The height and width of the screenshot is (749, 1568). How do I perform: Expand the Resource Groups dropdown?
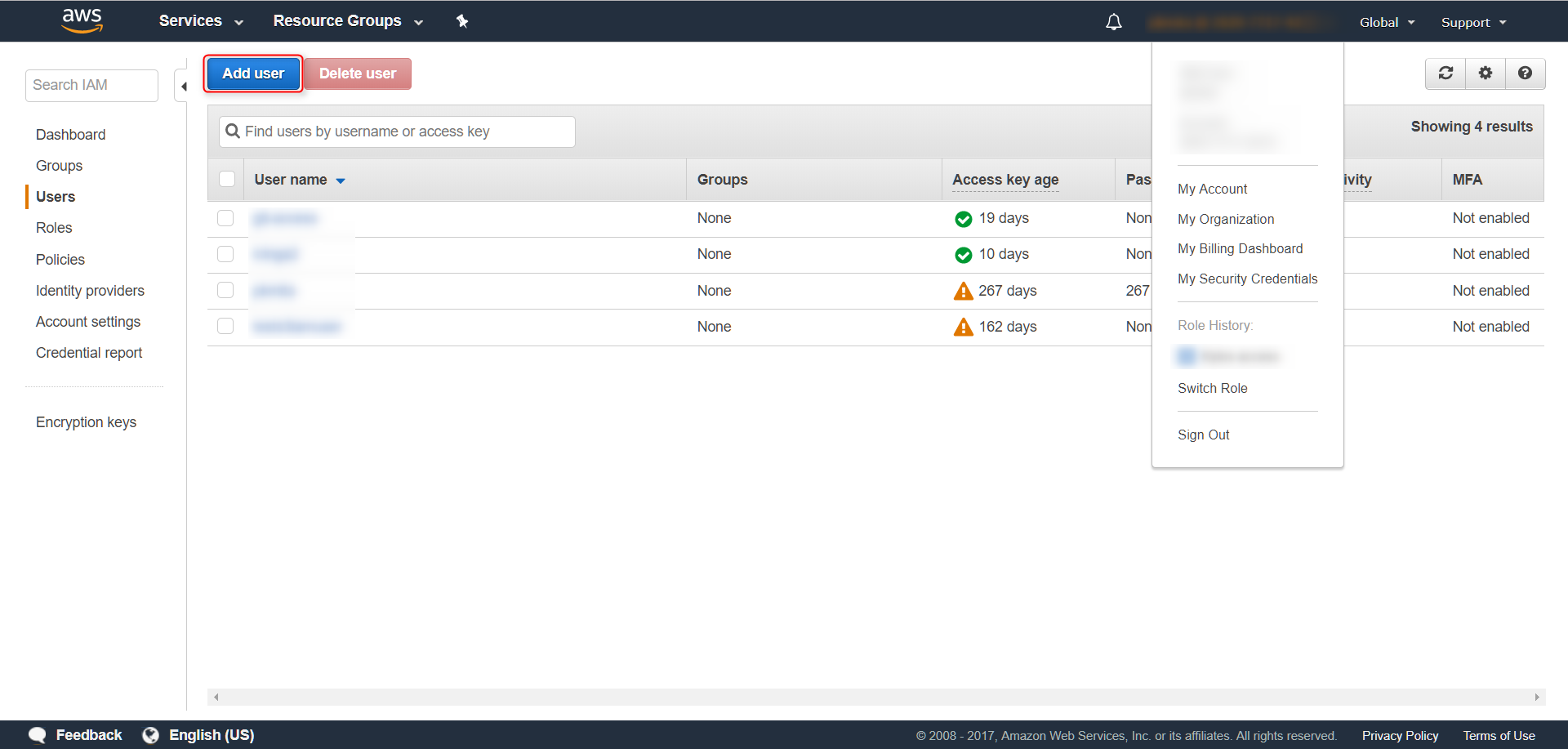point(348,21)
